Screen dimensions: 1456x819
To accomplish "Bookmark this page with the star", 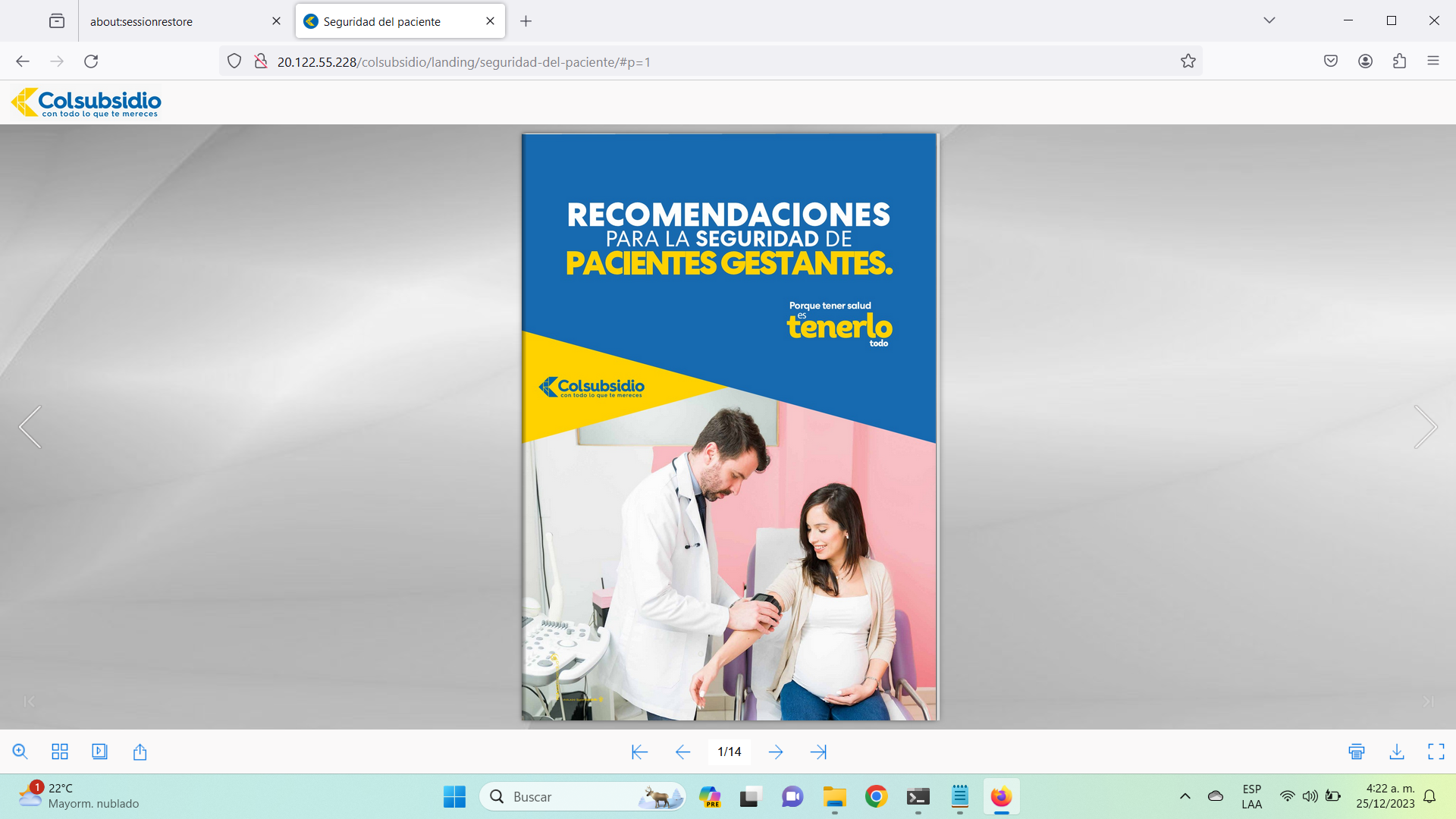I will pos(1188,61).
